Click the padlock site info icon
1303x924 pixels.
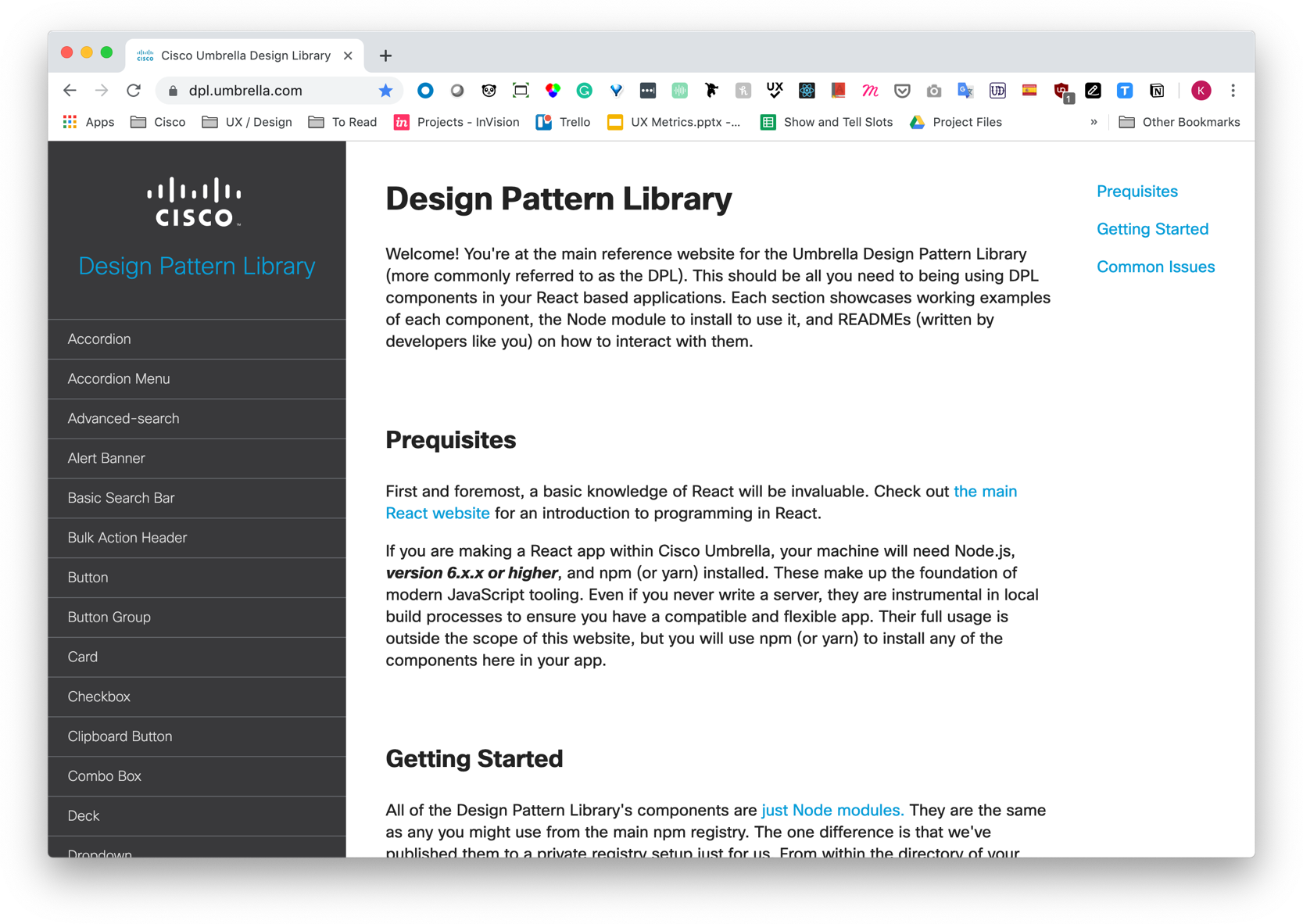174,91
